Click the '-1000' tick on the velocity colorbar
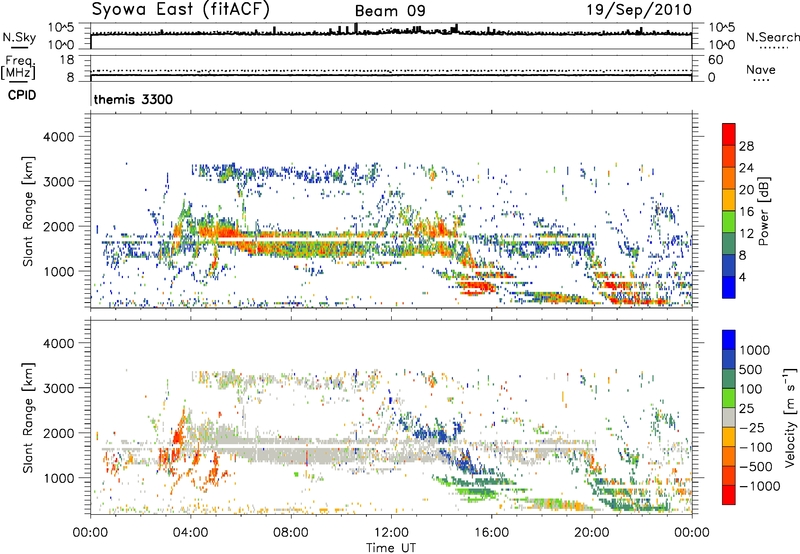This screenshot has width=800, height=554. click(759, 486)
